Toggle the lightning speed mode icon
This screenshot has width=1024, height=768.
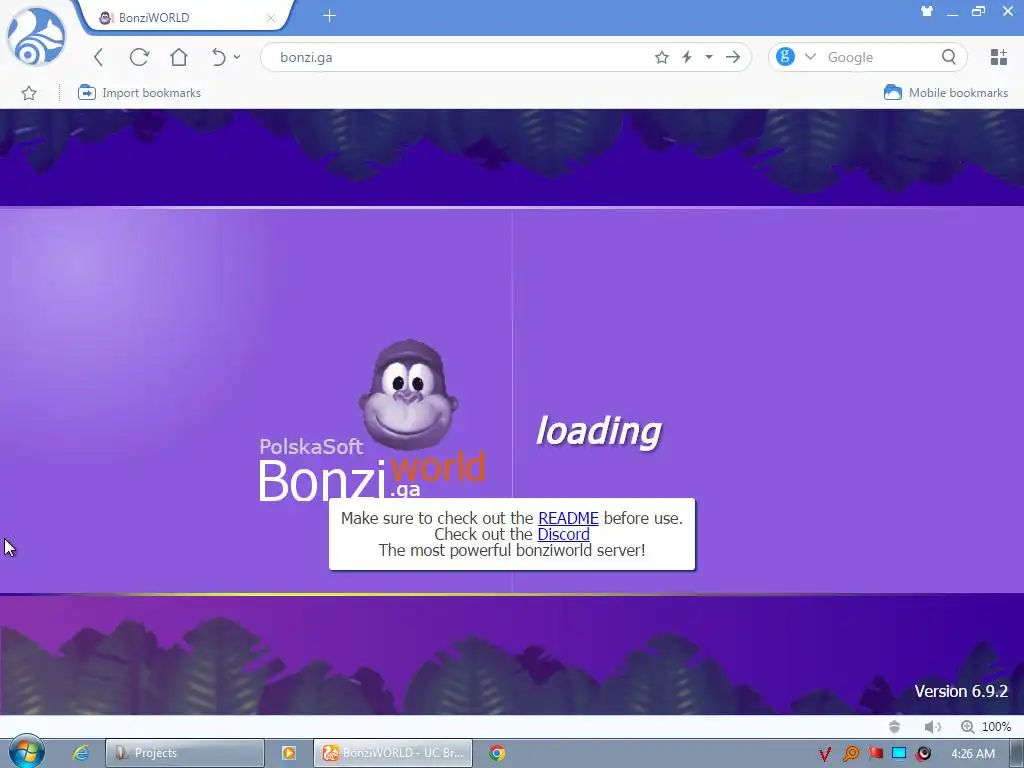point(687,57)
